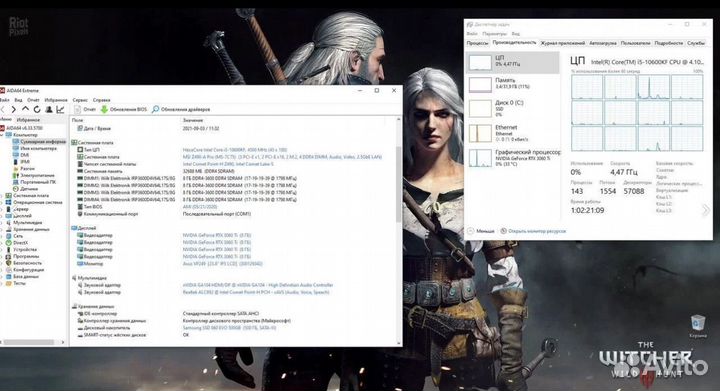Screen dimensions: 720x391
Task: Open the Корзина recycle bin on desktop
Action: coord(698,326)
